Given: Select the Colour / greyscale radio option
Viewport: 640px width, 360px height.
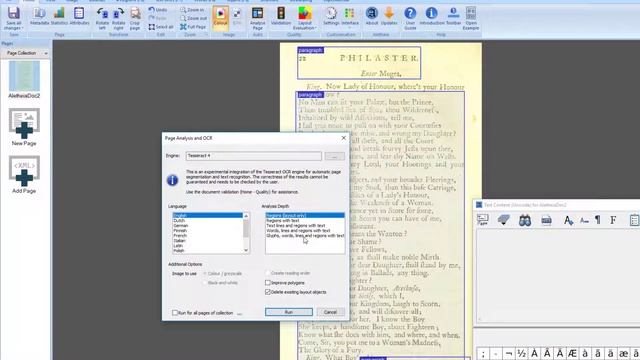Looking at the screenshot, I should coord(205,273).
